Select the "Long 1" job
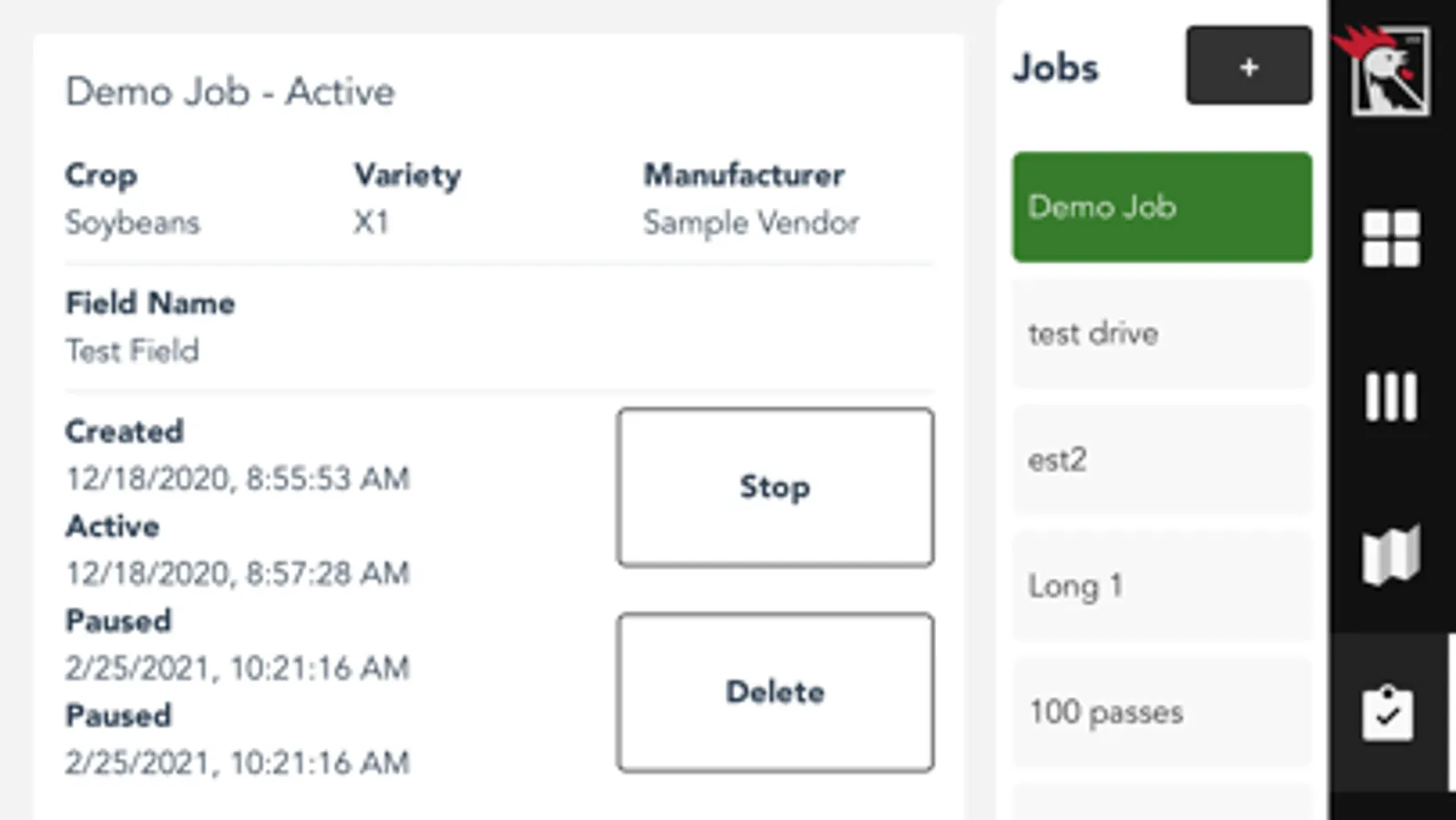The image size is (1456, 820). (1162, 586)
